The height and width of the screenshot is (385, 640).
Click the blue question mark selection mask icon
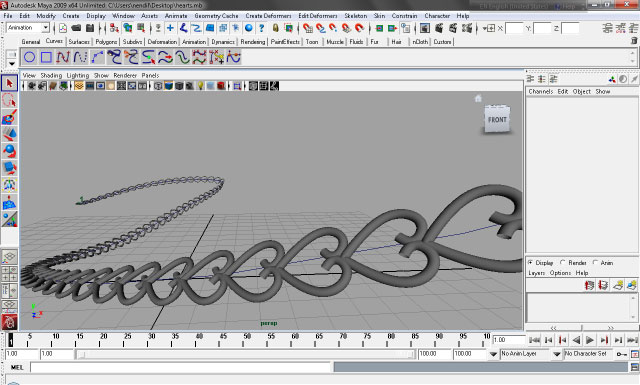pyautogui.click(x=262, y=28)
